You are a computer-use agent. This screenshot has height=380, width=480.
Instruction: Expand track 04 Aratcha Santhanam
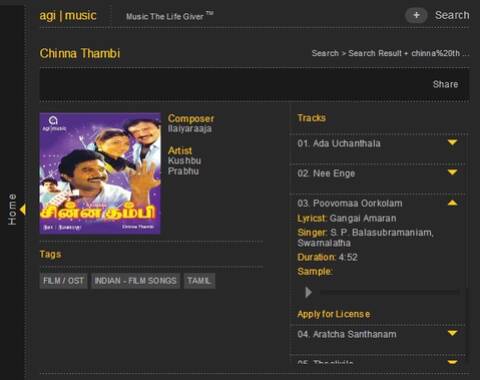click(452, 333)
